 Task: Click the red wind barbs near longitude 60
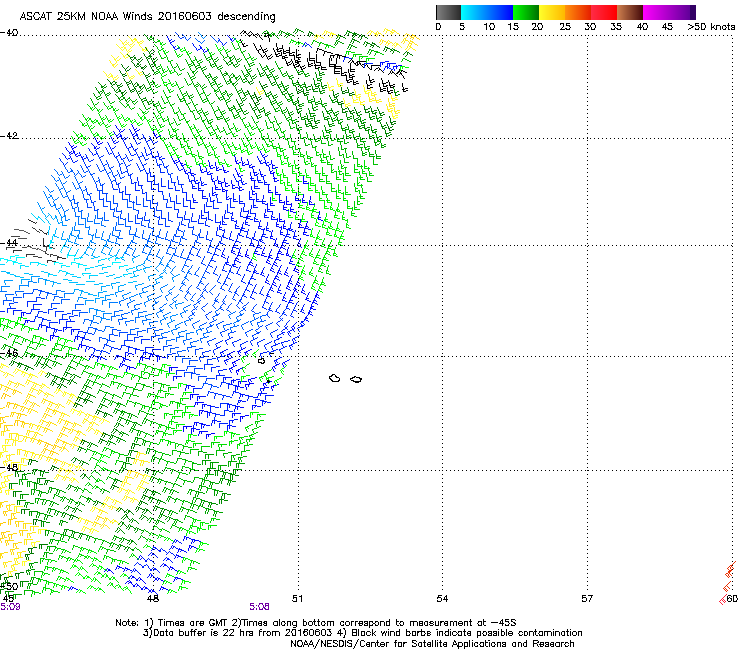coord(728,583)
